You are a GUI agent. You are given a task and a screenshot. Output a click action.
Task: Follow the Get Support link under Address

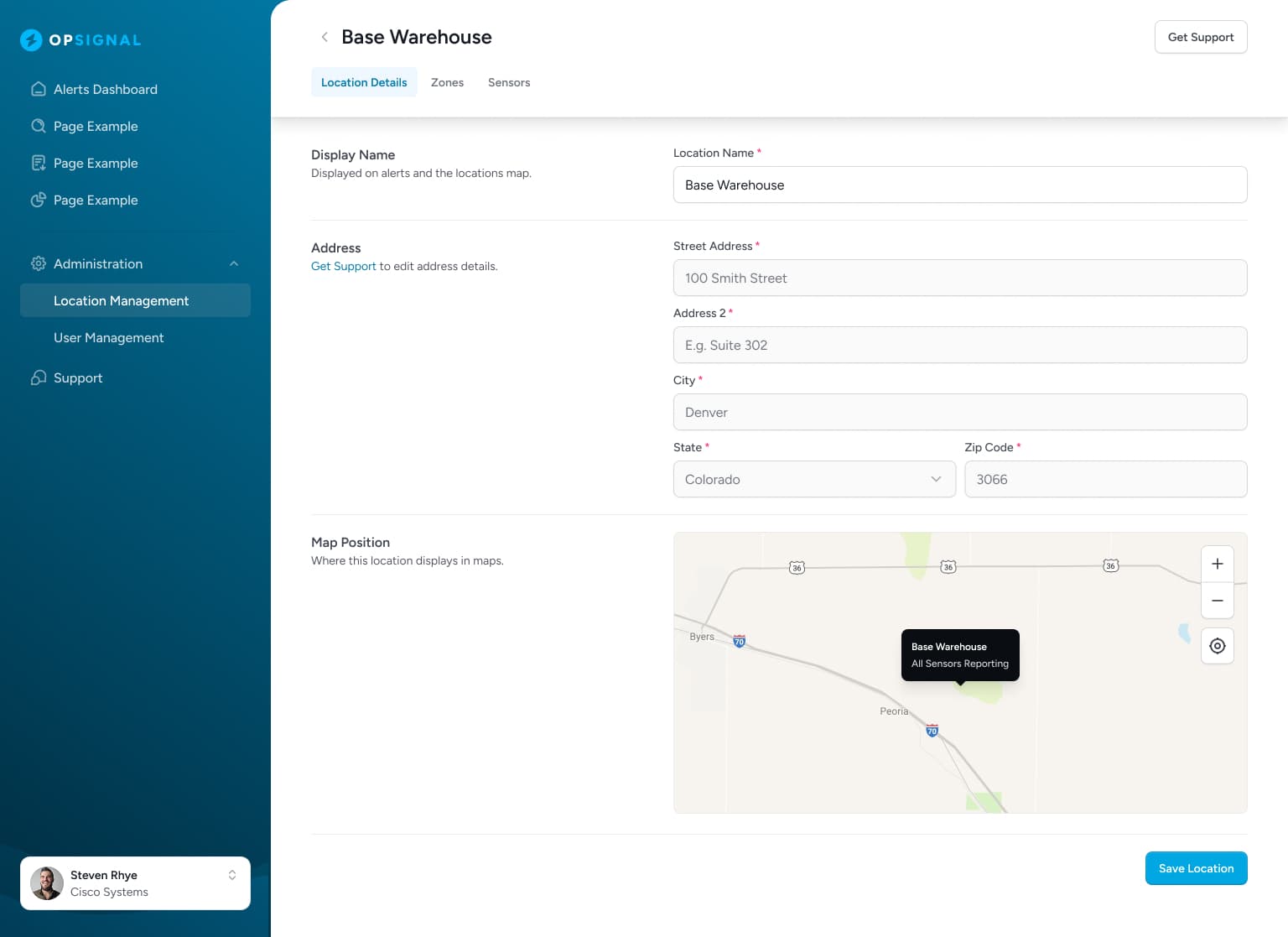343,266
